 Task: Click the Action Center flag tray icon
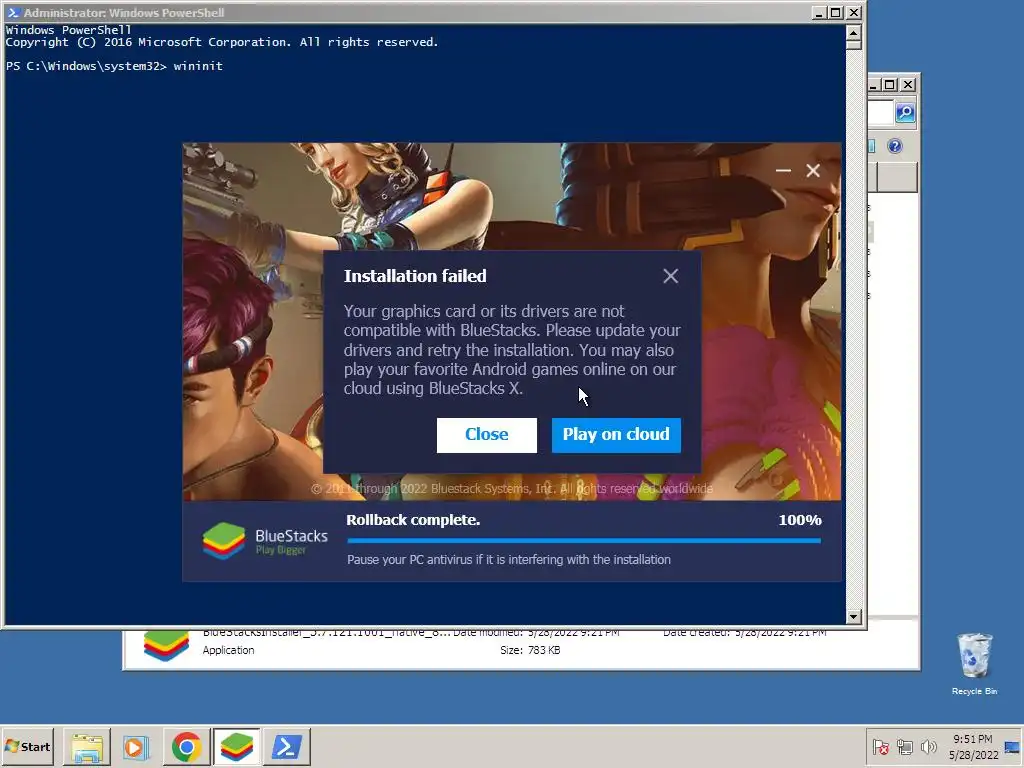click(880, 746)
